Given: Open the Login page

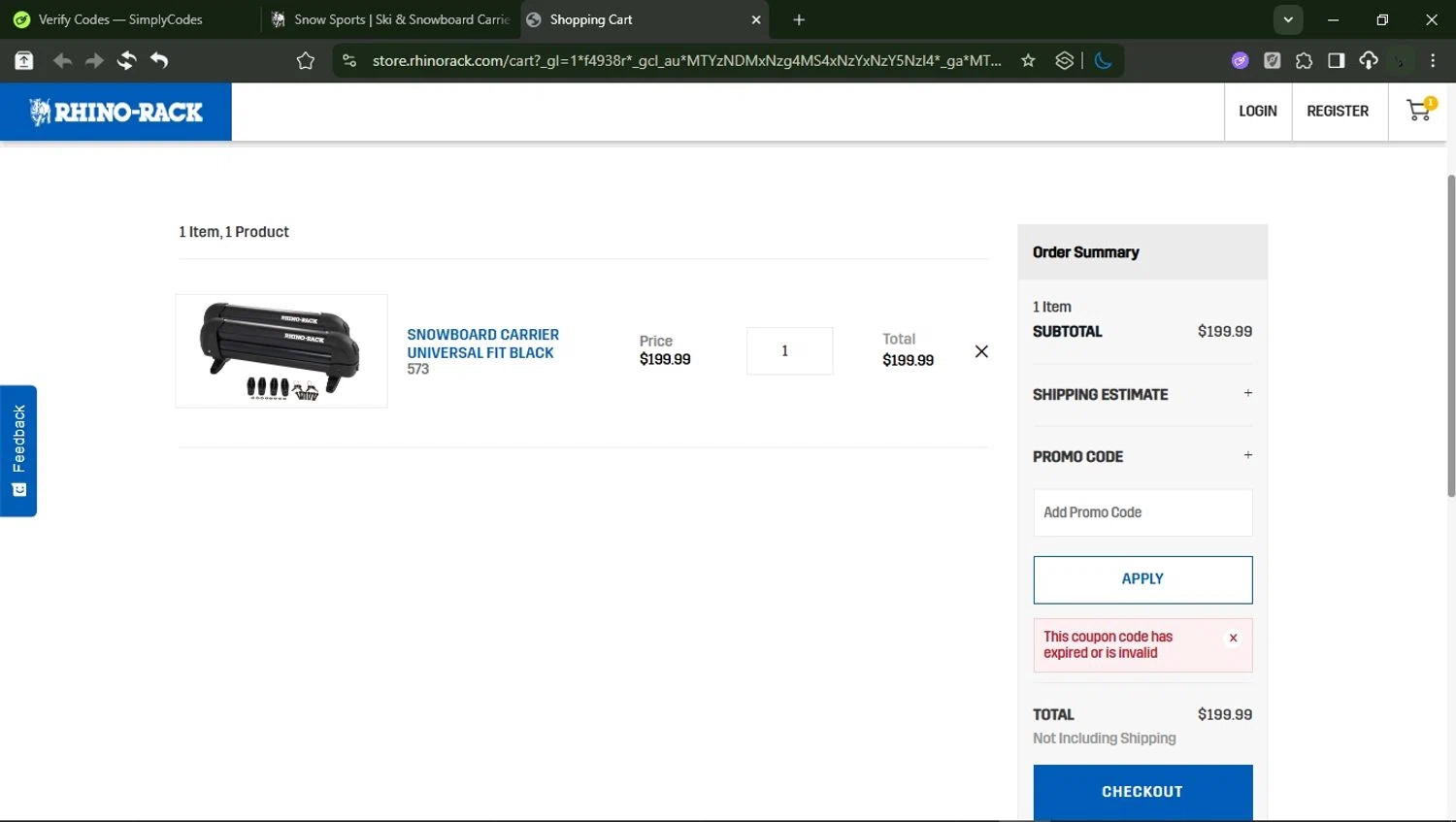Looking at the screenshot, I should [1257, 111].
